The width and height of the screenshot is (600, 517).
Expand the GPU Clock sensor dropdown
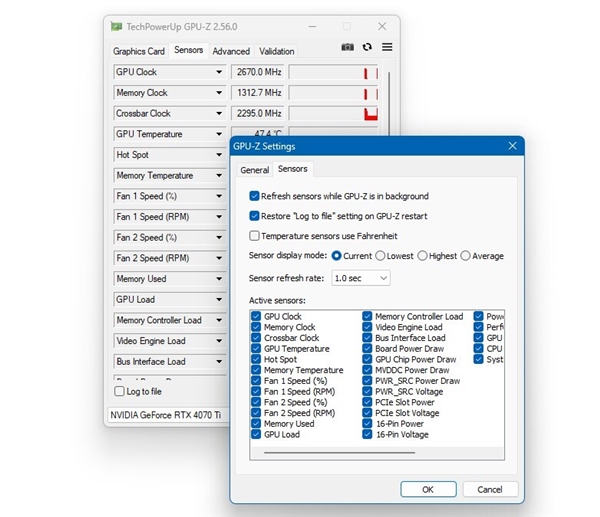[x=219, y=72]
